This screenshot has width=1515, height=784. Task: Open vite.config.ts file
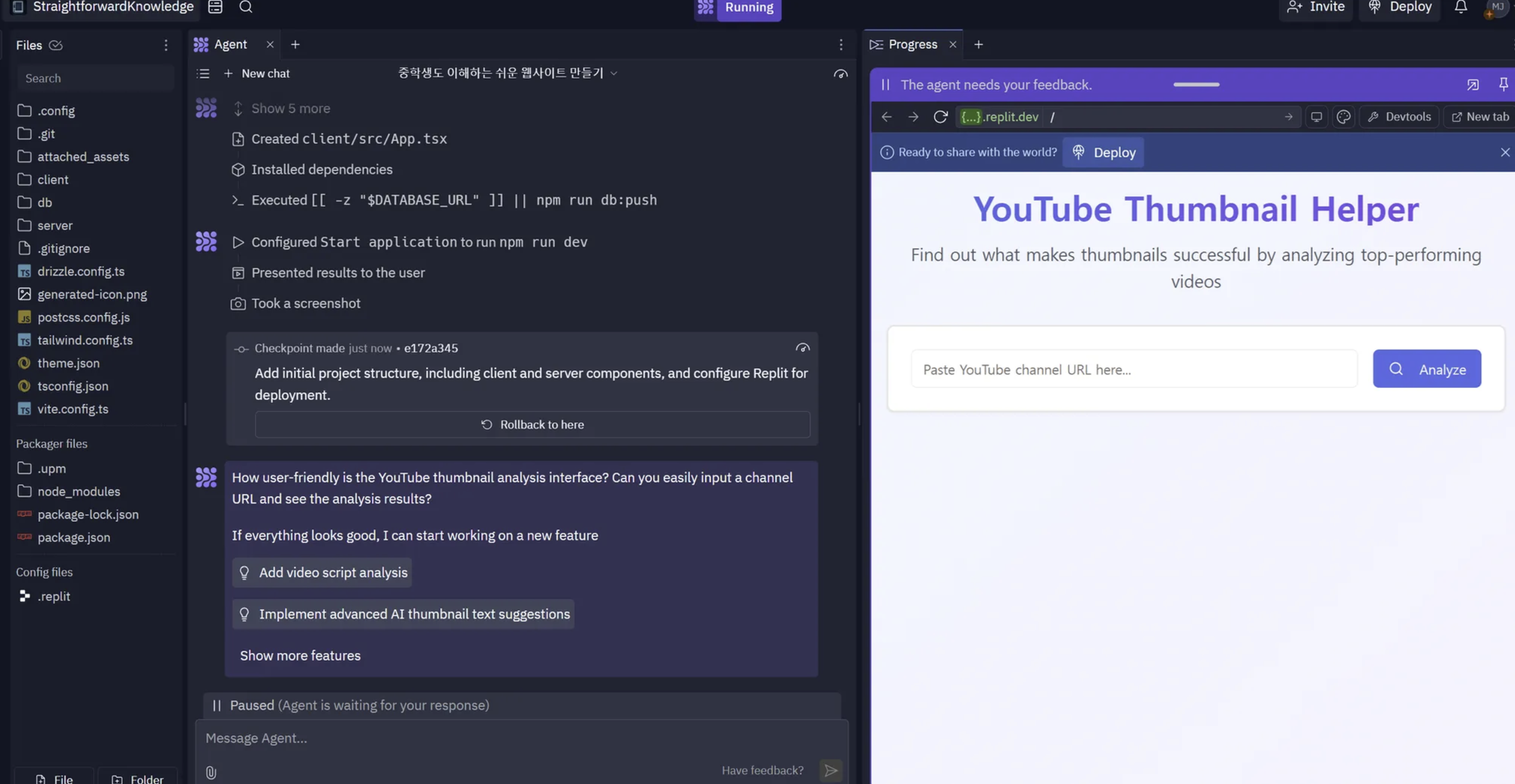click(x=63, y=409)
